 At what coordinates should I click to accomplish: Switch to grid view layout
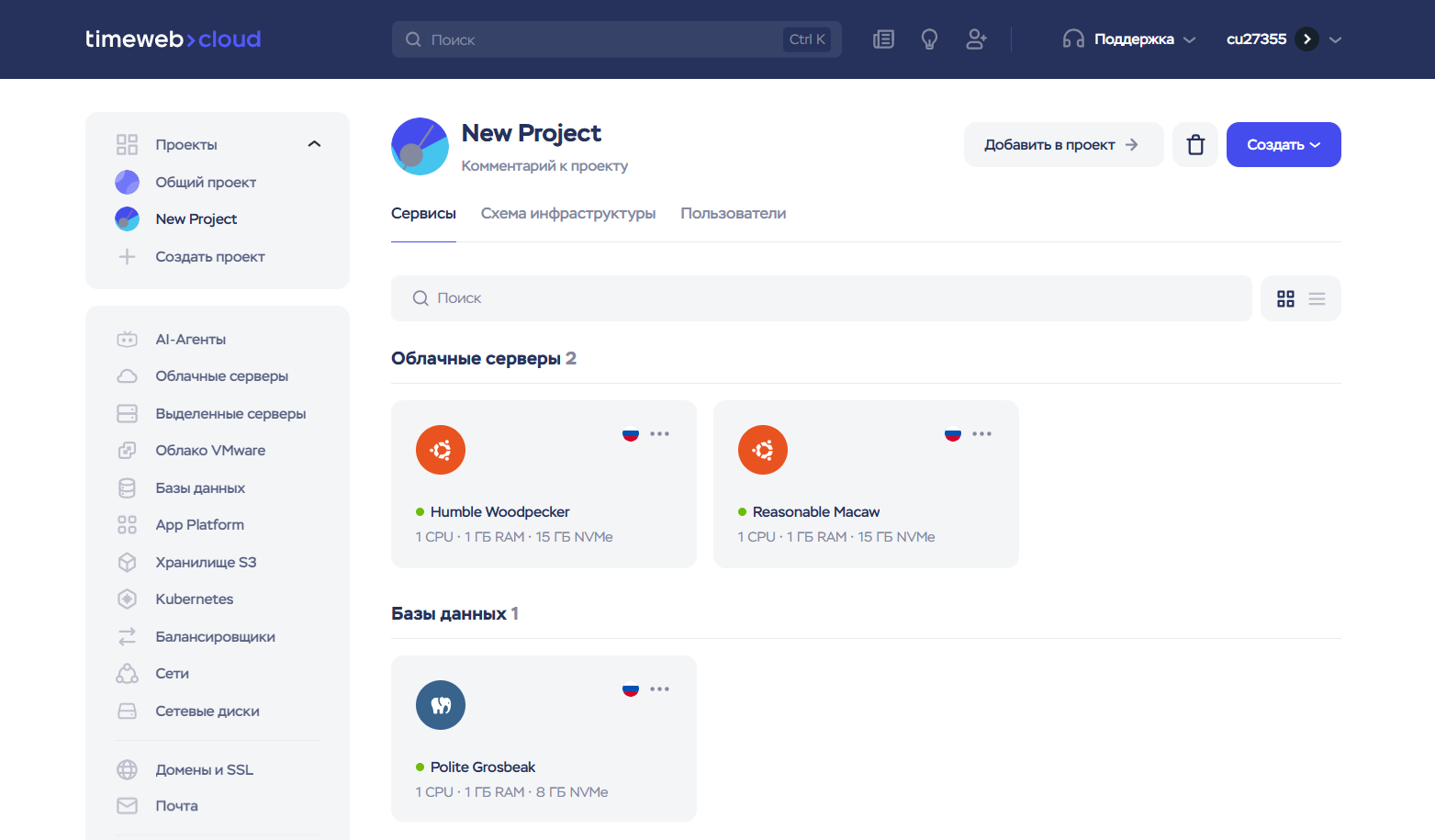click(x=1285, y=298)
